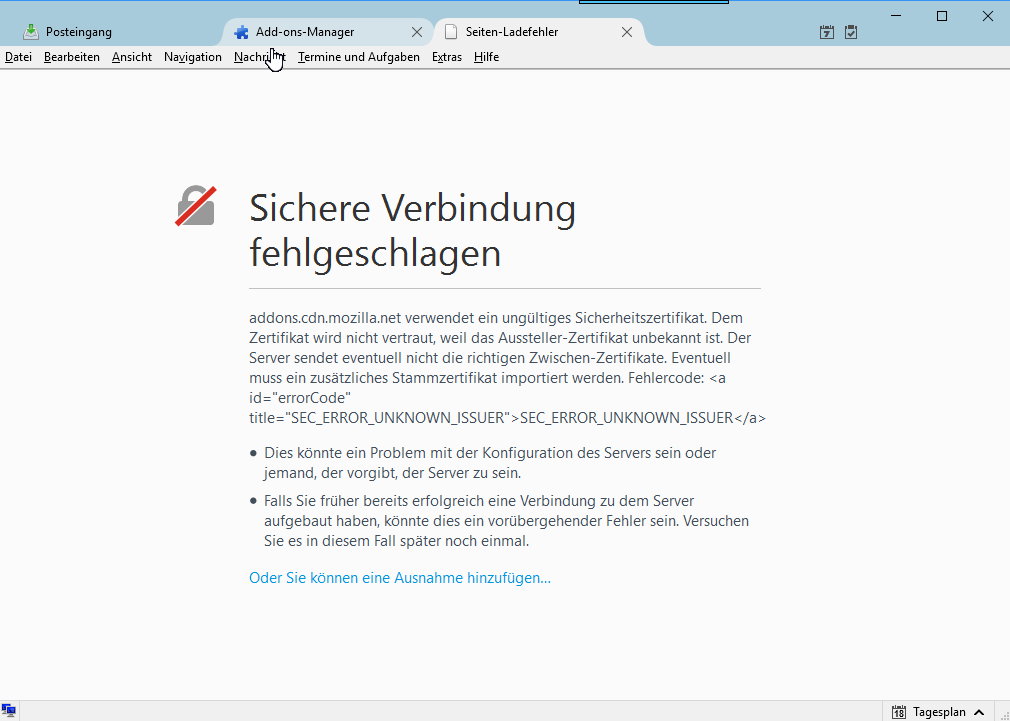Close the Seiten-Ladefehler tab
Image resolution: width=1010 pixels, height=721 pixels.
click(627, 32)
